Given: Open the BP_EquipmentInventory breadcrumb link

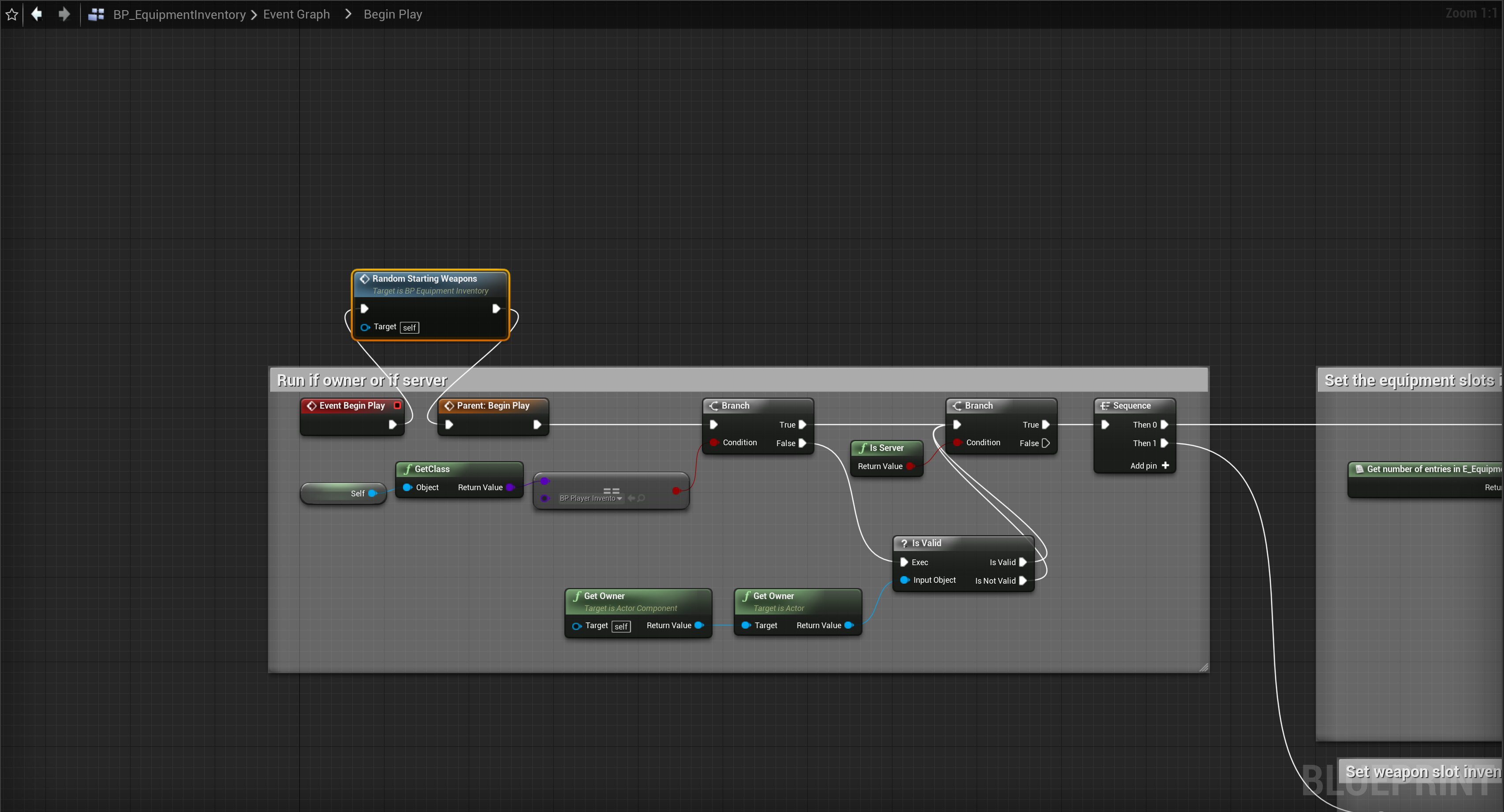Looking at the screenshot, I should point(179,15).
